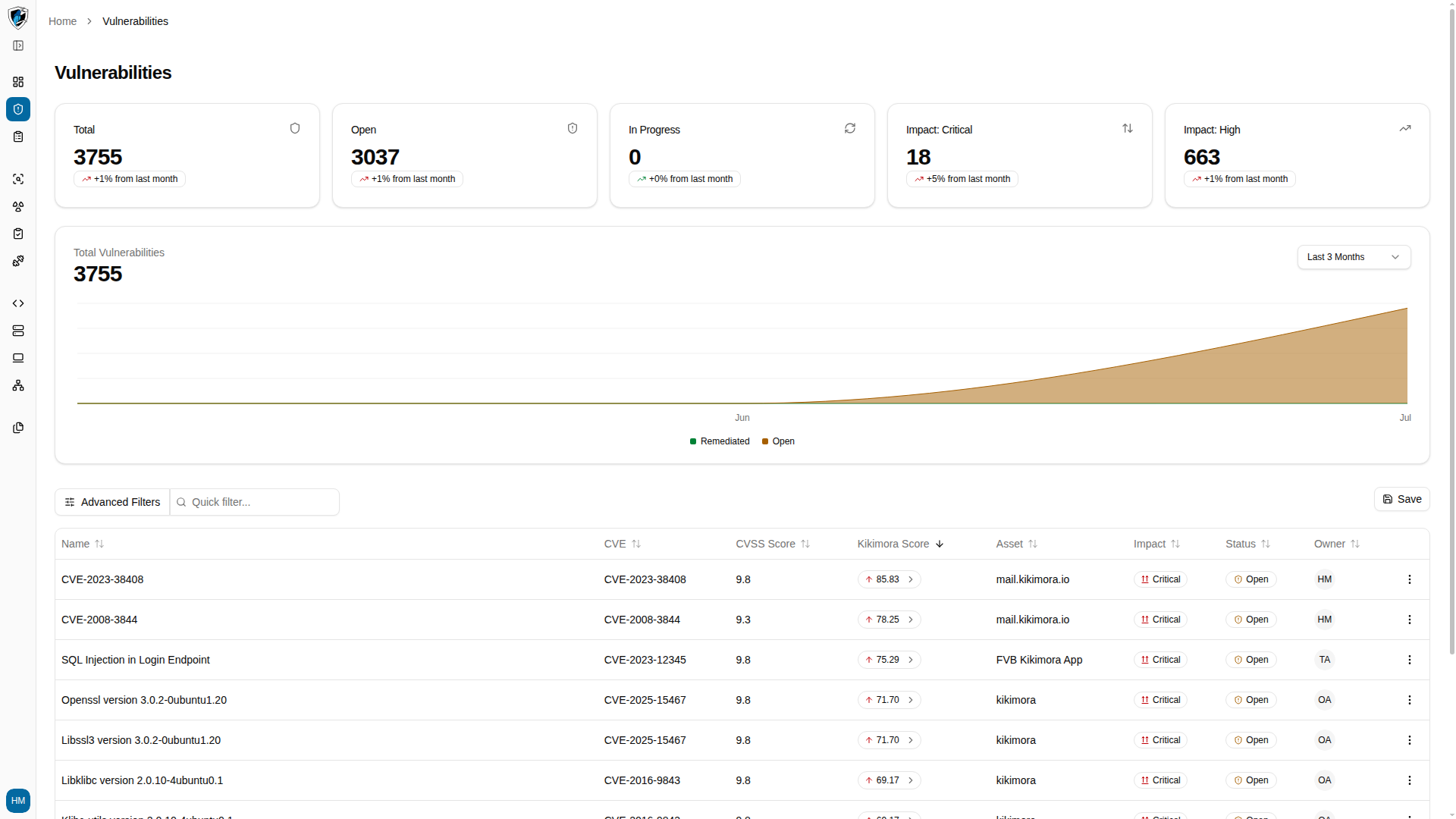Click refresh icon on In Progress card
This screenshot has width=1456, height=819.
pos(850,128)
